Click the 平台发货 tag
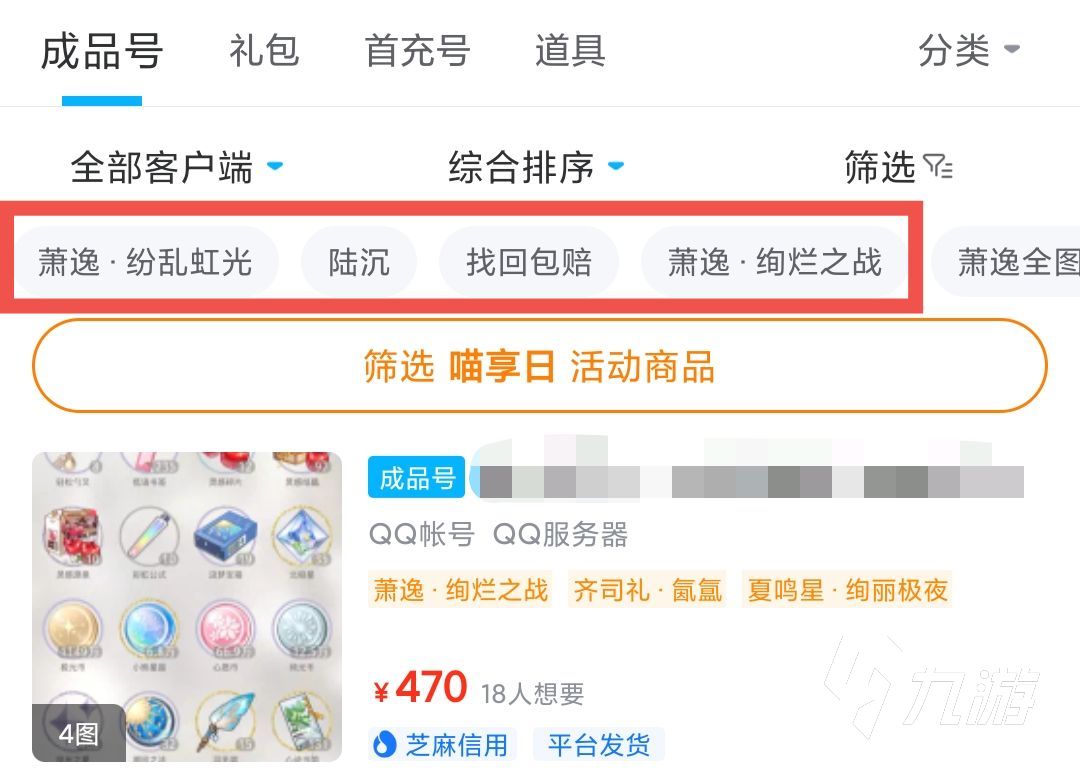Screen dimensions: 1080x770 pos(599,745)
